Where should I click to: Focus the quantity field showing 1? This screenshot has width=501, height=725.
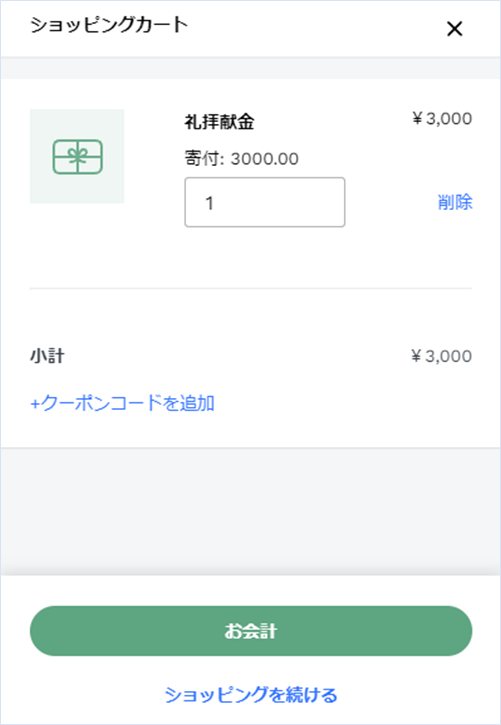coord(265,202)
